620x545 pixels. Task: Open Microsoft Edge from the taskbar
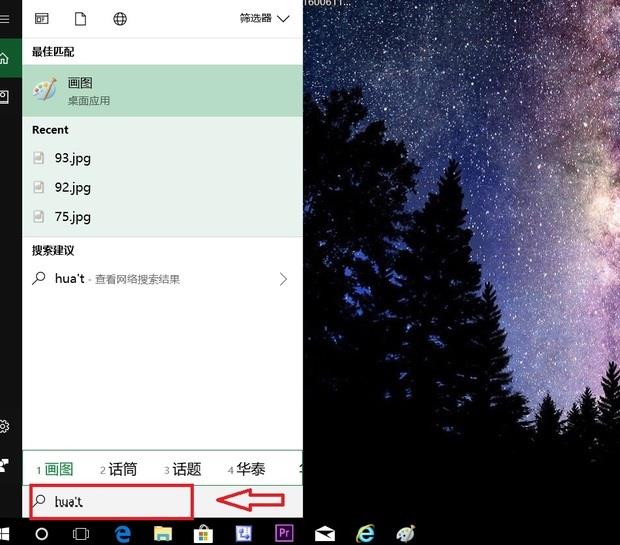point(123,534)
